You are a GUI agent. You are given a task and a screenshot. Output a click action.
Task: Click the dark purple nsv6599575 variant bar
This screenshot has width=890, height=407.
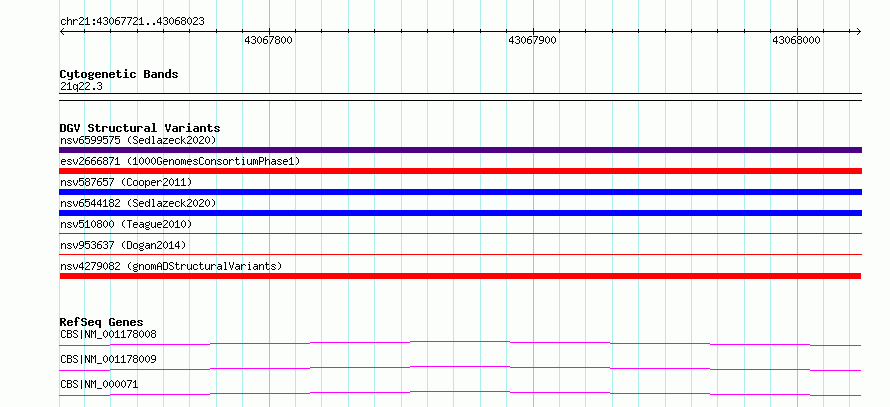coord(460,150)
